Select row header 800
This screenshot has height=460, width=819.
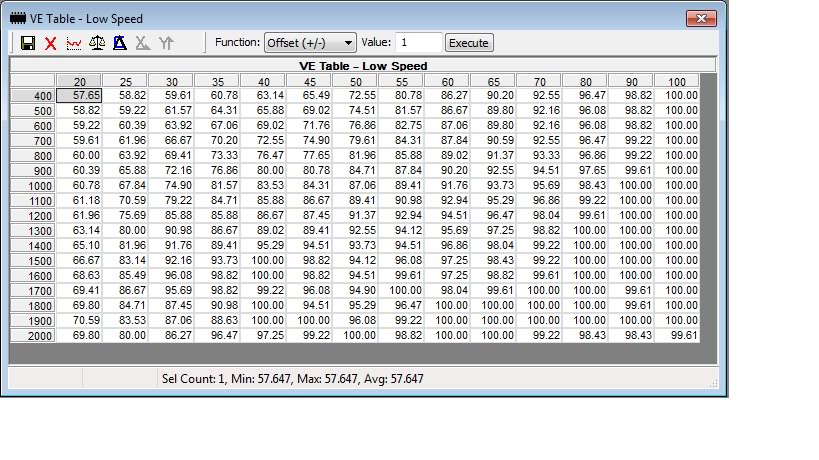click(x=32, y=156)
